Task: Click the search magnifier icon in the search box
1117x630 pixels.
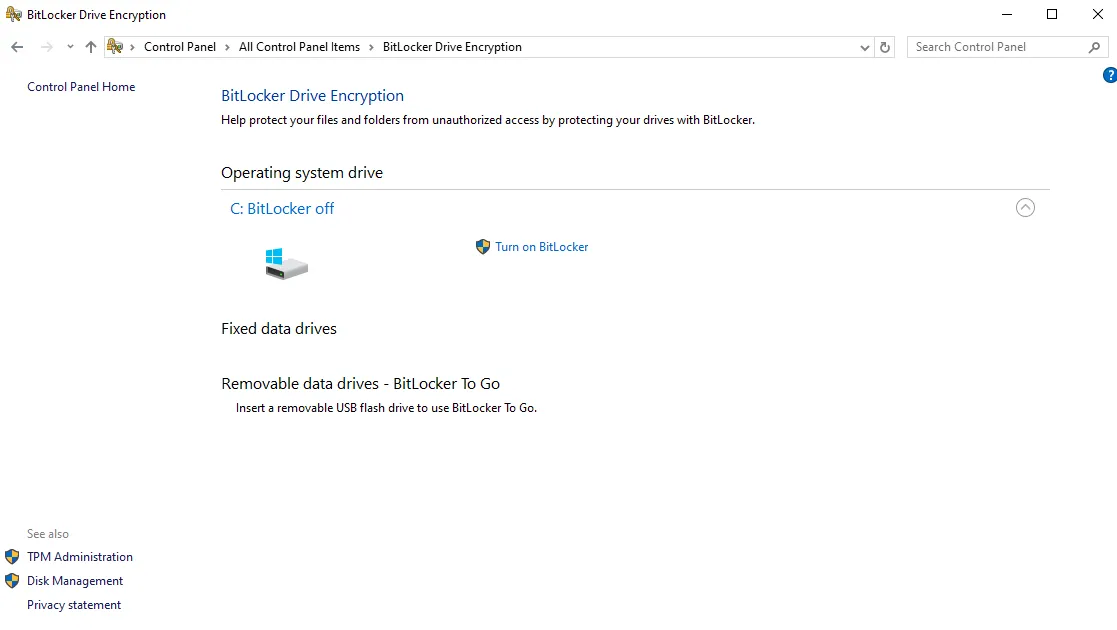Action: [1094, 46]
